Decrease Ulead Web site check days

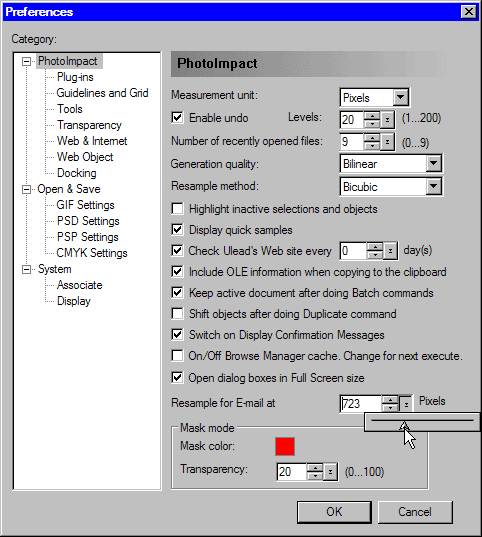click(x=375, y=255)
